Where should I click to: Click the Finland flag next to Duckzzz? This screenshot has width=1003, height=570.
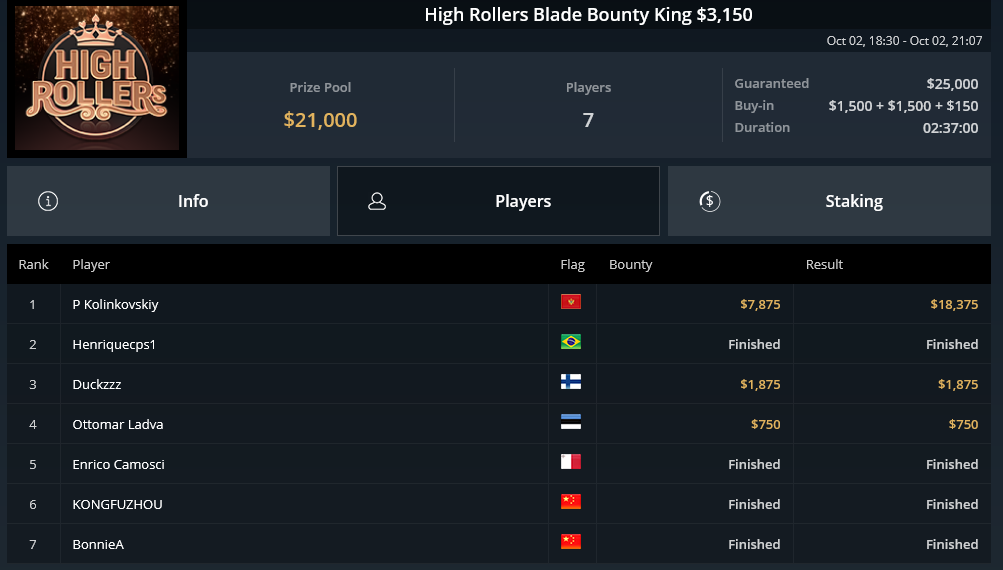571,381
